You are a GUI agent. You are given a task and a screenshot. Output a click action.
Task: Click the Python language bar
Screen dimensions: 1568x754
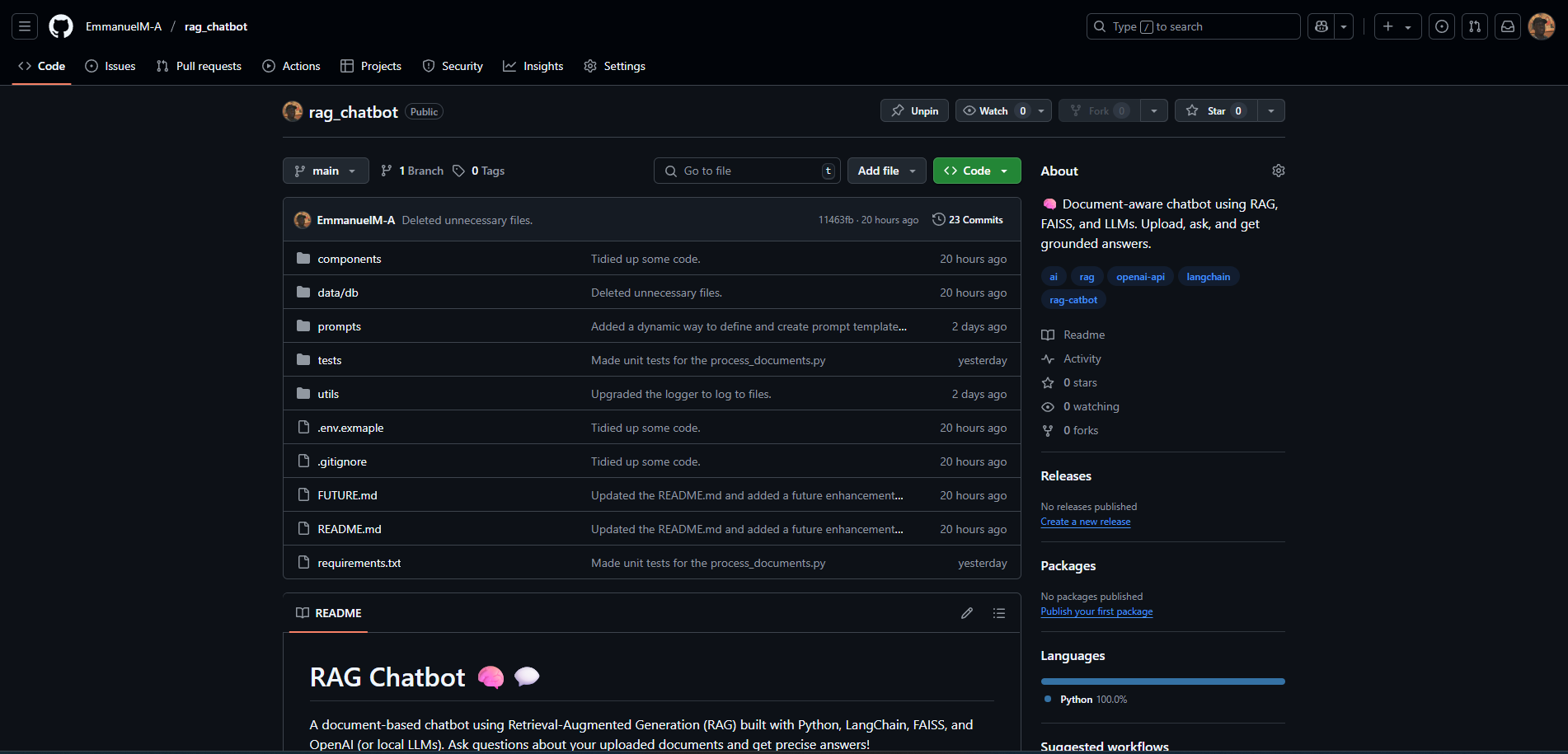point(1162,681)
